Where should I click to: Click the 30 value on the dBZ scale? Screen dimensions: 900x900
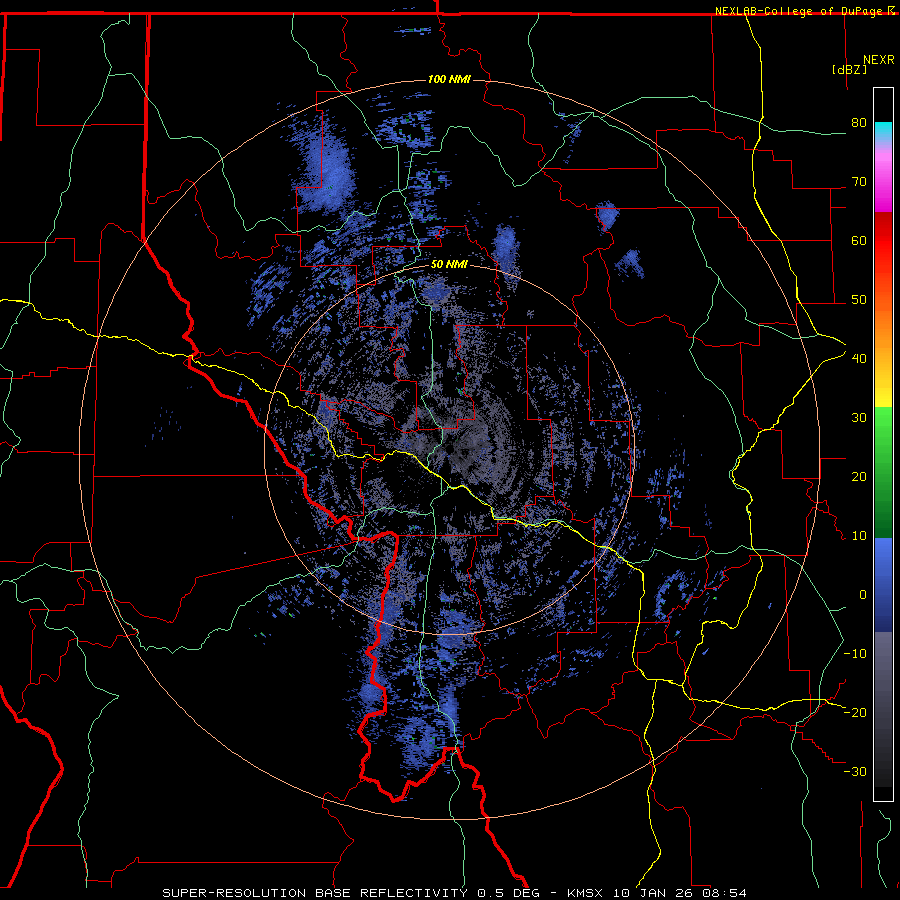859,417
